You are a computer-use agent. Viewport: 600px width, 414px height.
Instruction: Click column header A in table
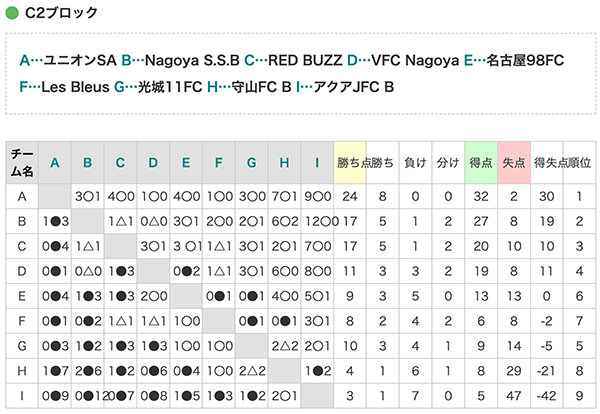tap(55, 163)
